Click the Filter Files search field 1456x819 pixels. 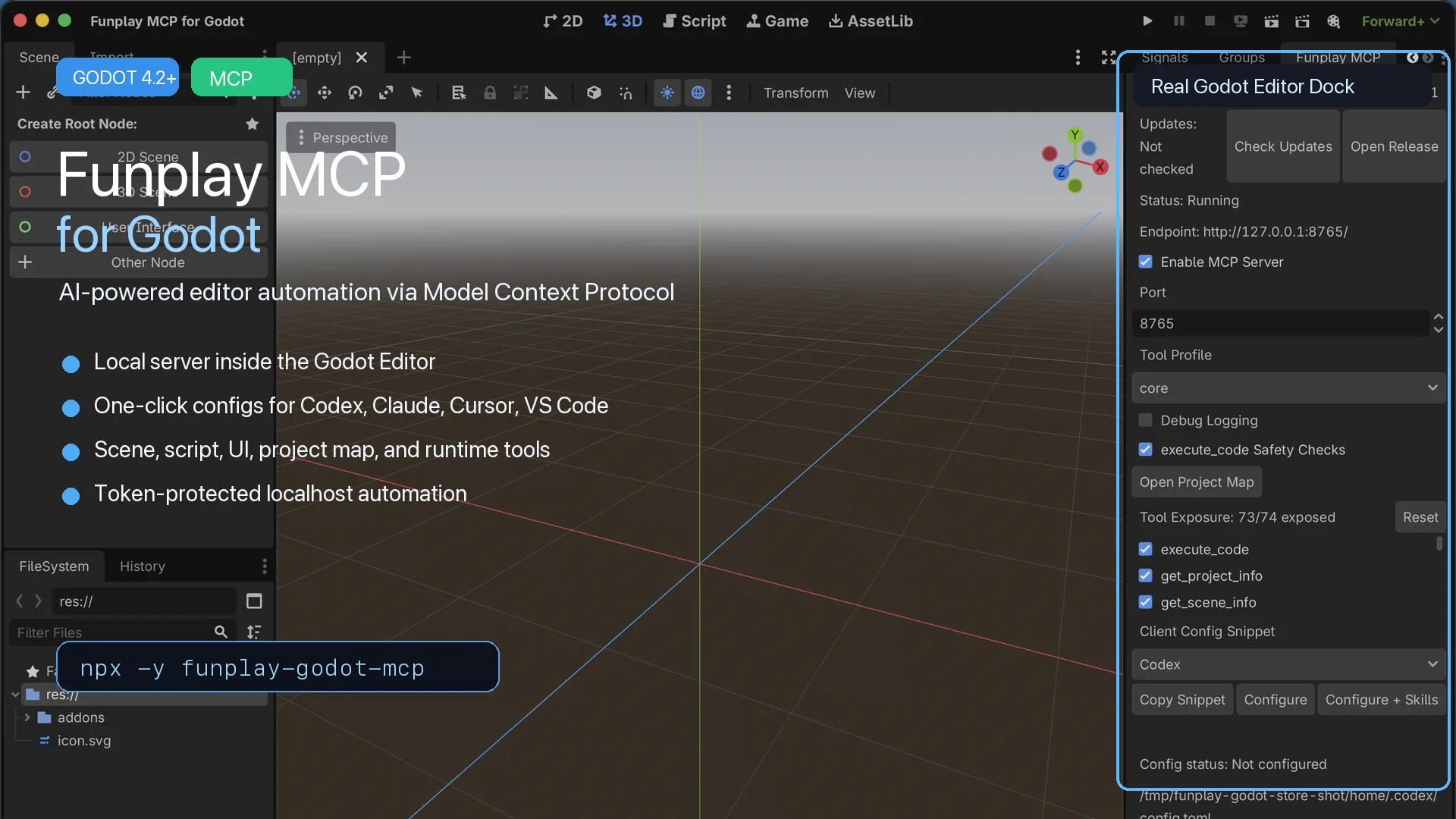(121, 632)
